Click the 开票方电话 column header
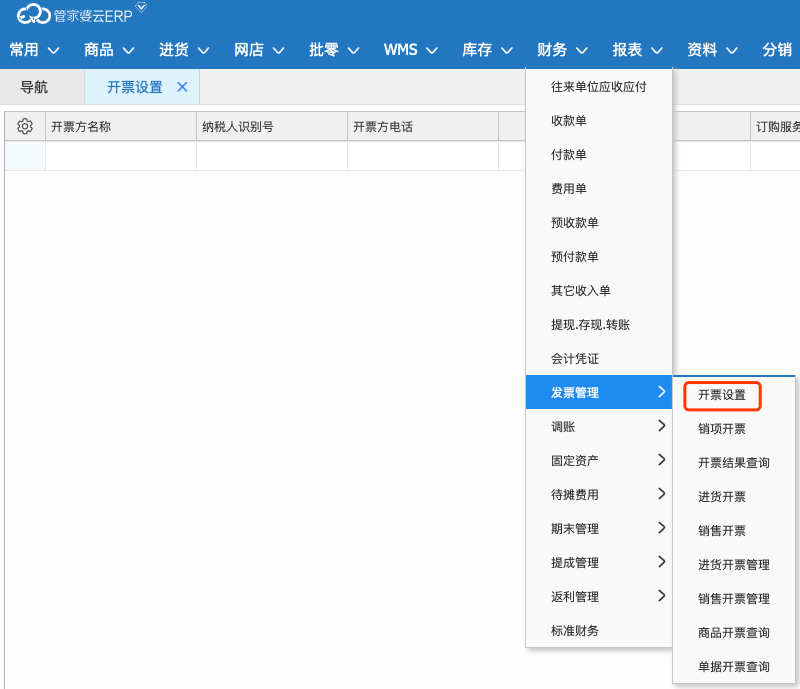Image resolution: width=800 pixels, height=689 pixels. coord(423,126)
